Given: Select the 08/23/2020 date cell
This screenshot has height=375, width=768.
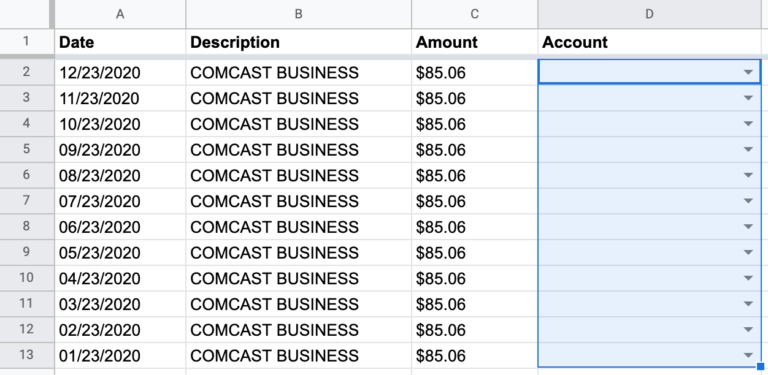Looking at the screenshot, I should click(x=120, y=175).
